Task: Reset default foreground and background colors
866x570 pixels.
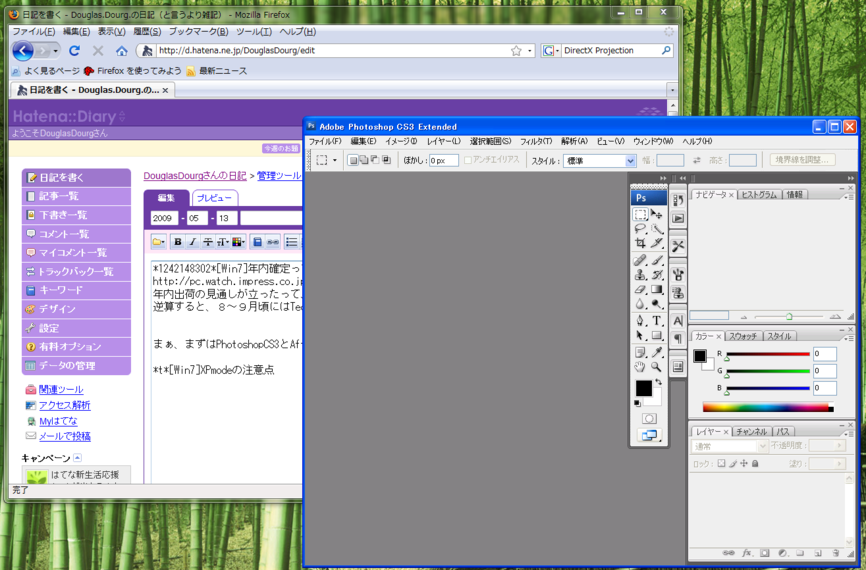Action: (637, 404)
